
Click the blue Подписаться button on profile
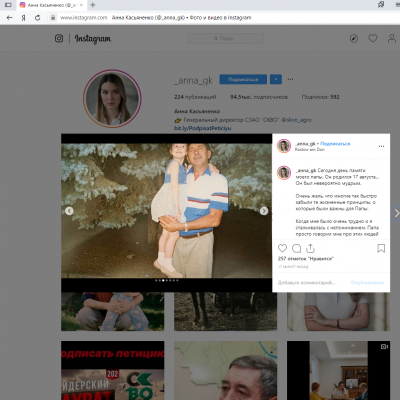tap(243, 79)
